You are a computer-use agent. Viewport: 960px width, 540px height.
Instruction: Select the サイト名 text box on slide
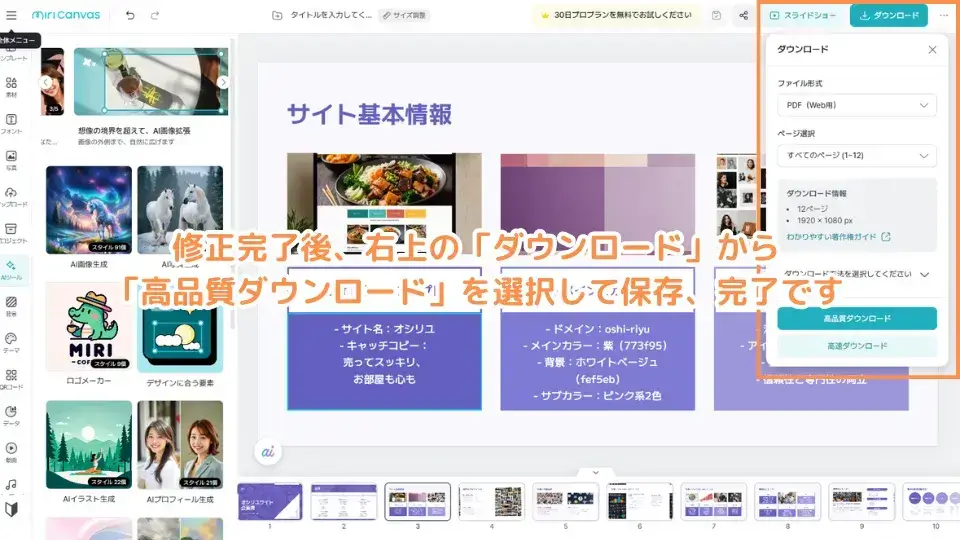(384, 361)
